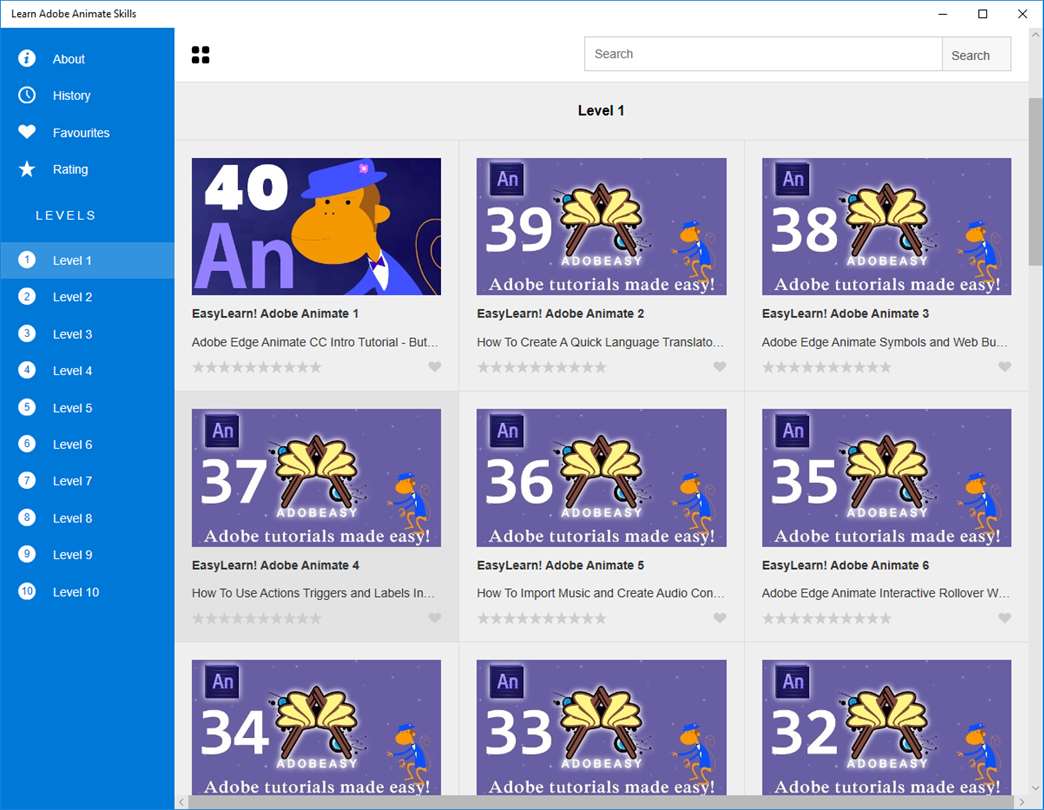Click the Level 1 number badge icon
1044x810 pixels.
(x=27, y=260)
